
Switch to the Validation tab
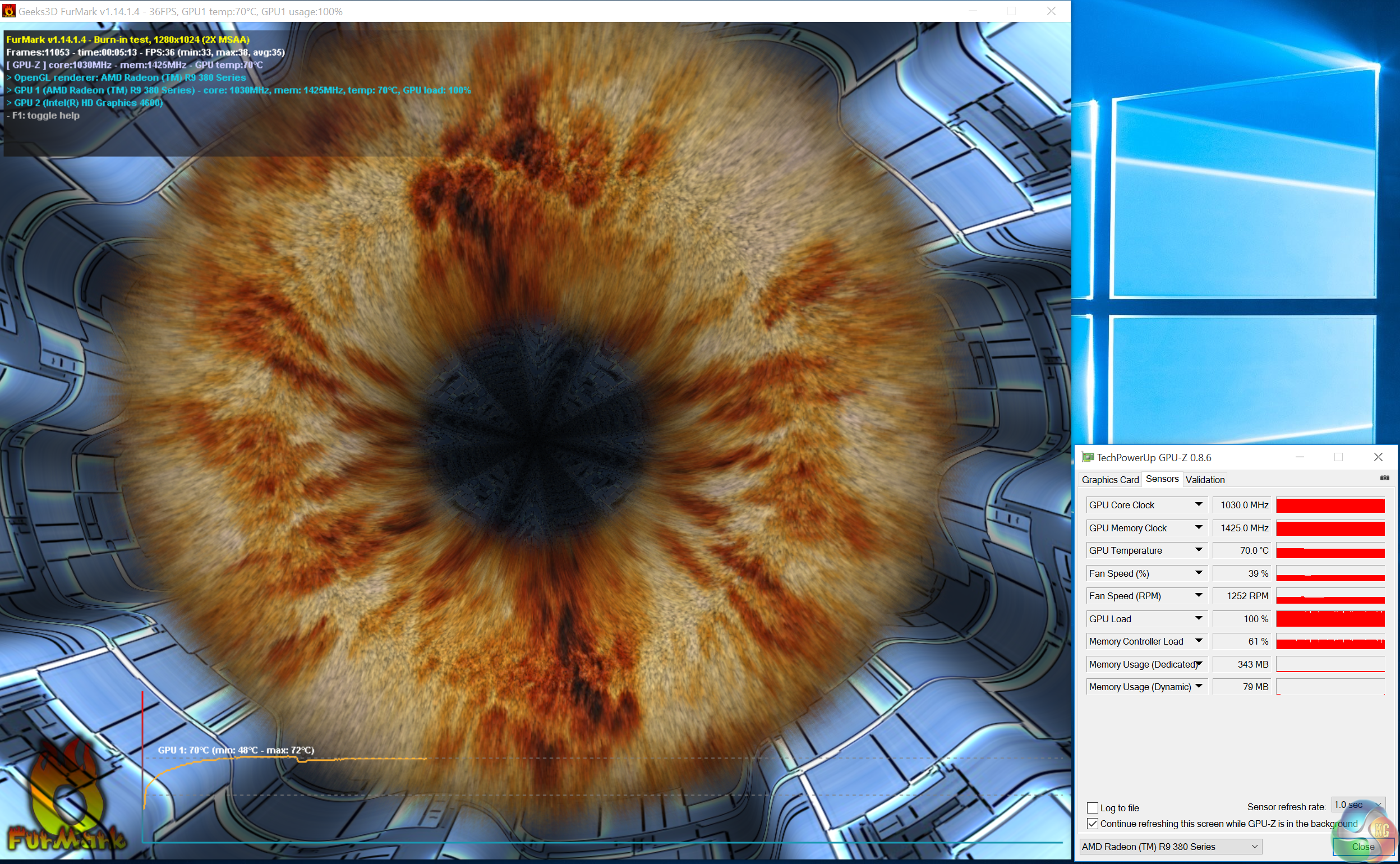click(1205, 480)
